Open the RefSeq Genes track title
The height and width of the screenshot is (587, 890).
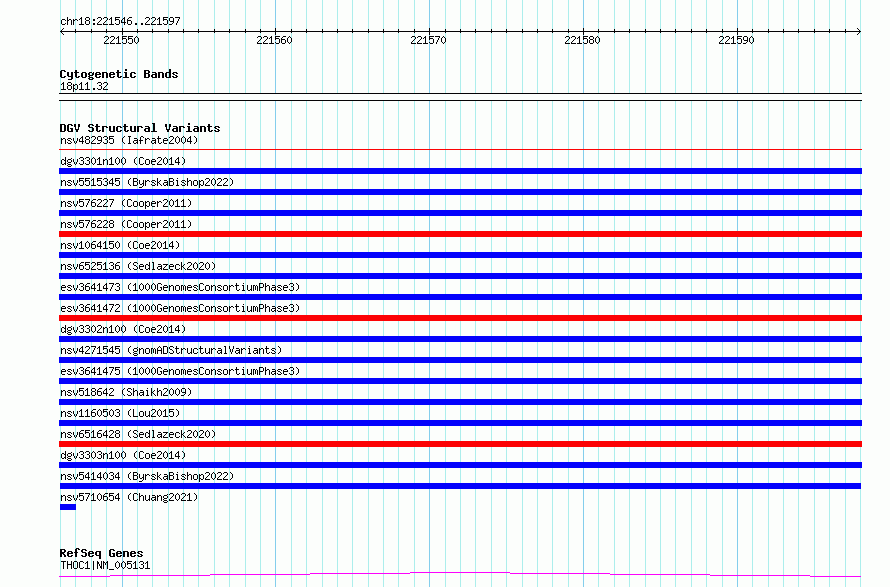click(101, 553)
